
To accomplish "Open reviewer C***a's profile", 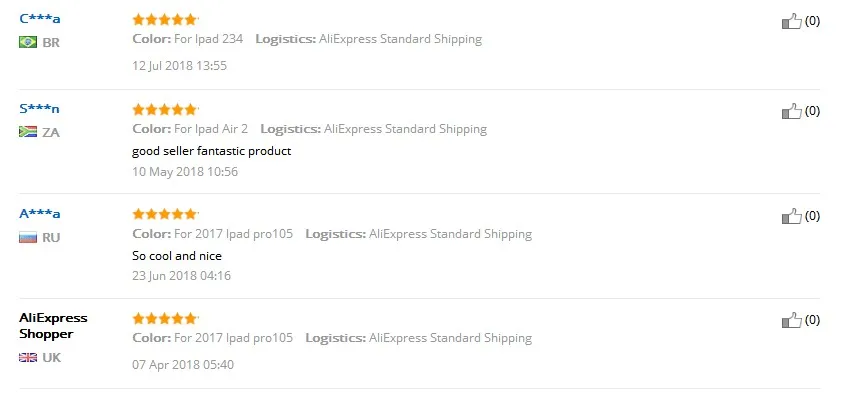I will pyautogui.click(x=39, y=19).
